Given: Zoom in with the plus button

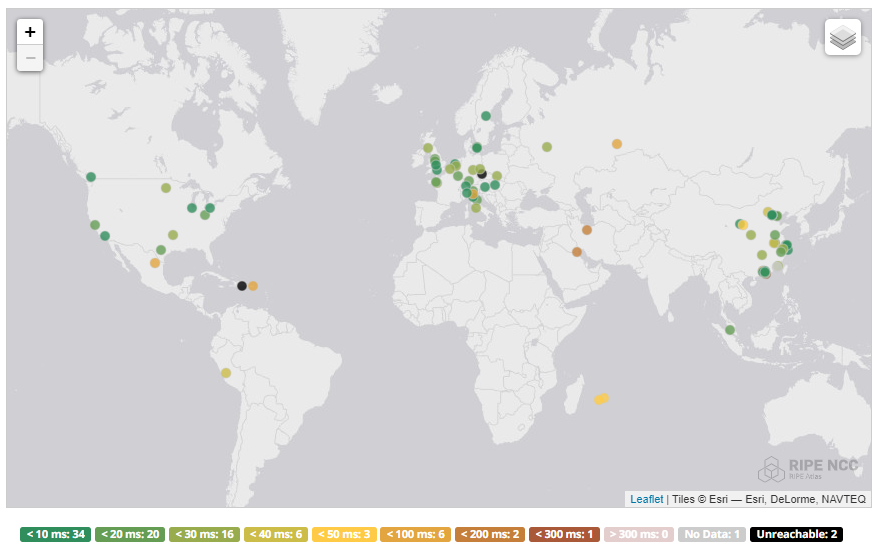Looking at the screenshot, I should [30, 32].
